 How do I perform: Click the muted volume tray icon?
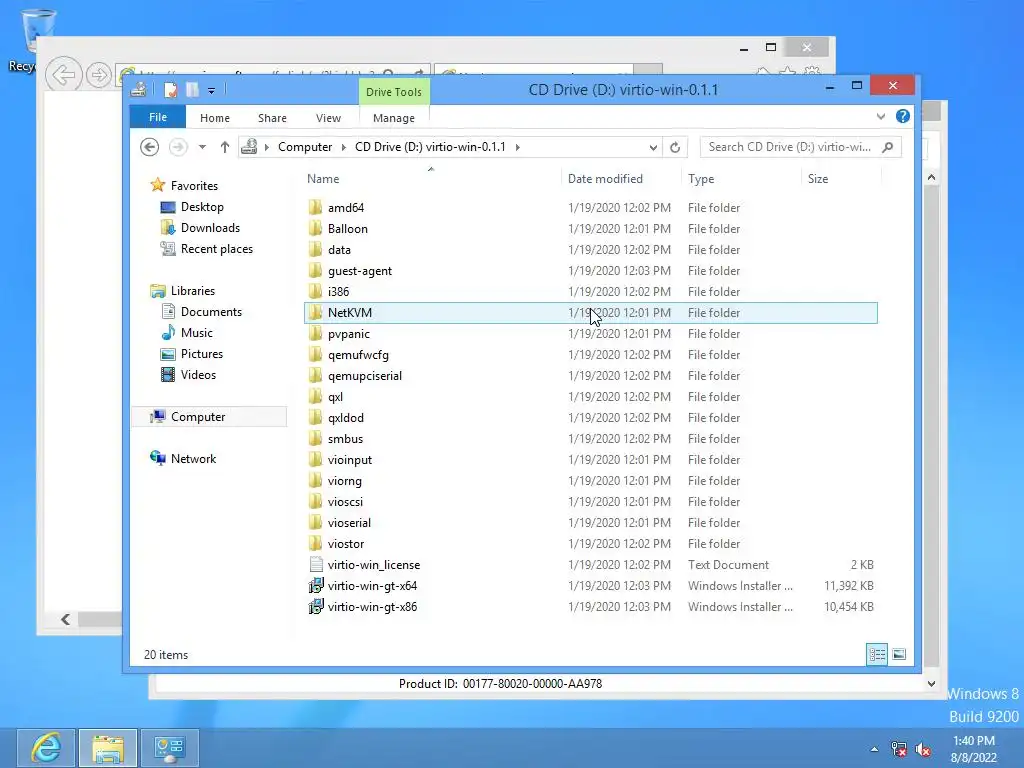coord(923,749)
